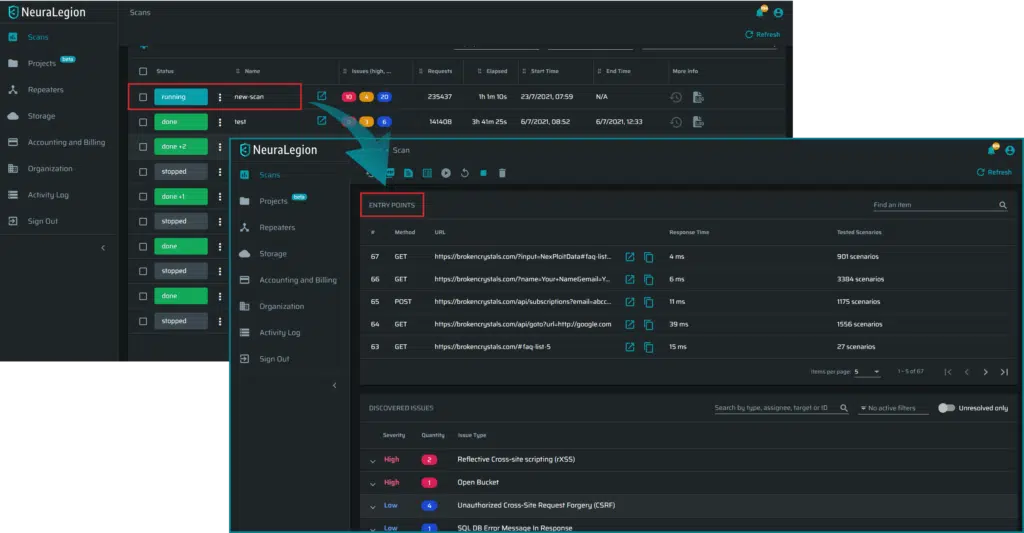Open report document icon for test scan row
1024x533 pixels.
tap(698, 122)
